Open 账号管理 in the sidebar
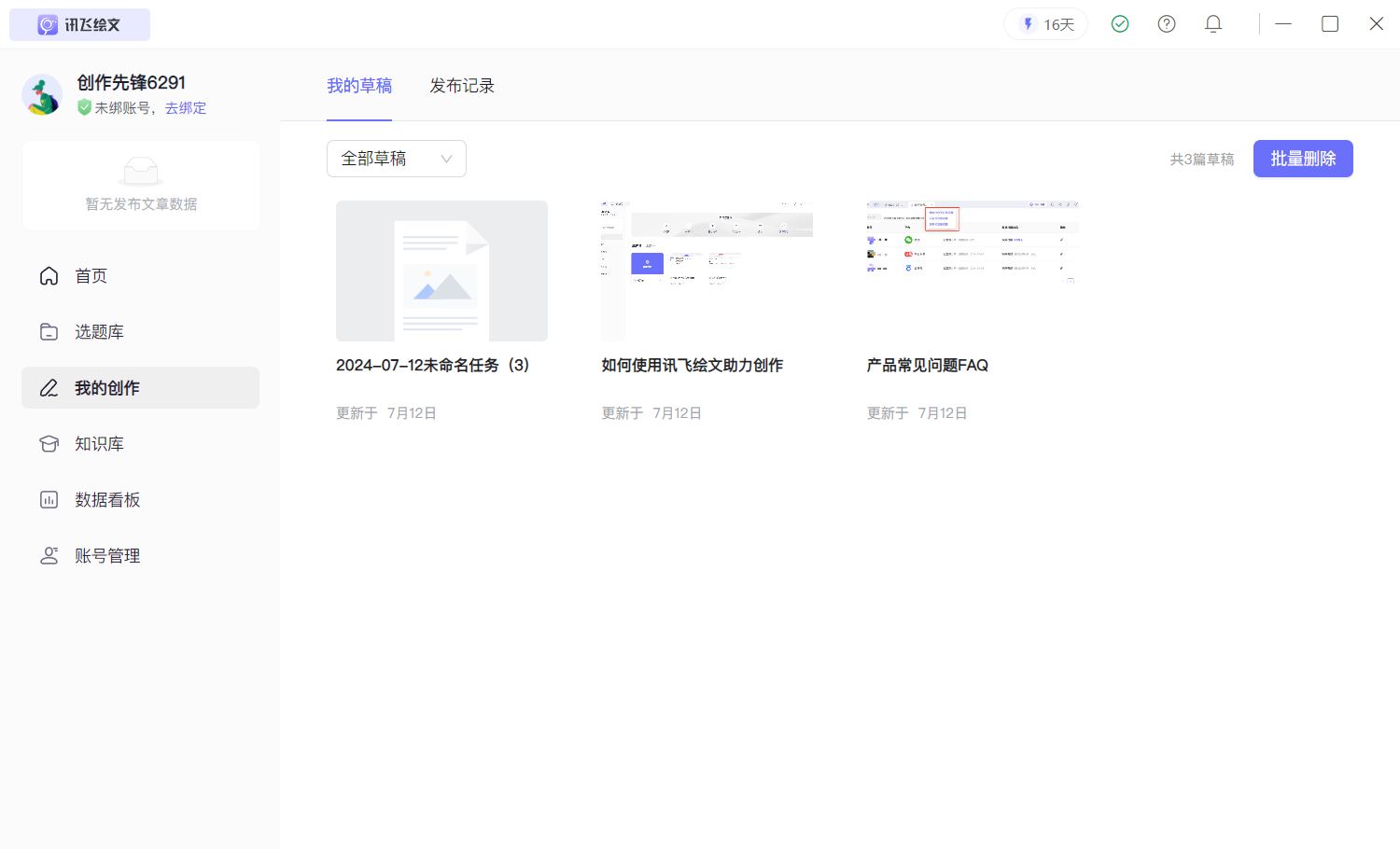 (x=140, y=556)
